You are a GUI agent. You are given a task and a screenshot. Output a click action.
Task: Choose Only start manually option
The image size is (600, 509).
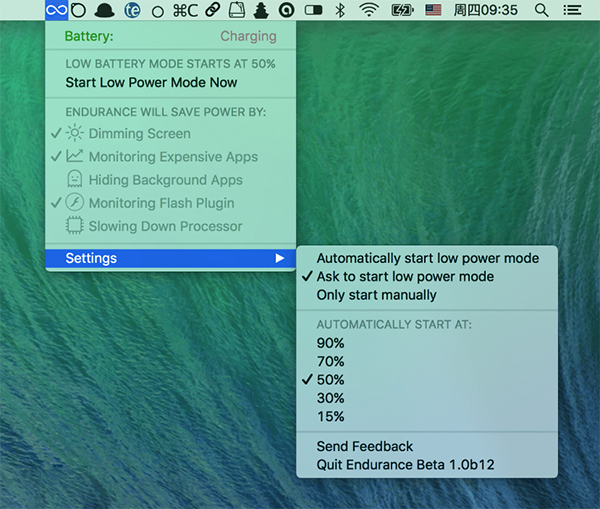coord(376,295)
